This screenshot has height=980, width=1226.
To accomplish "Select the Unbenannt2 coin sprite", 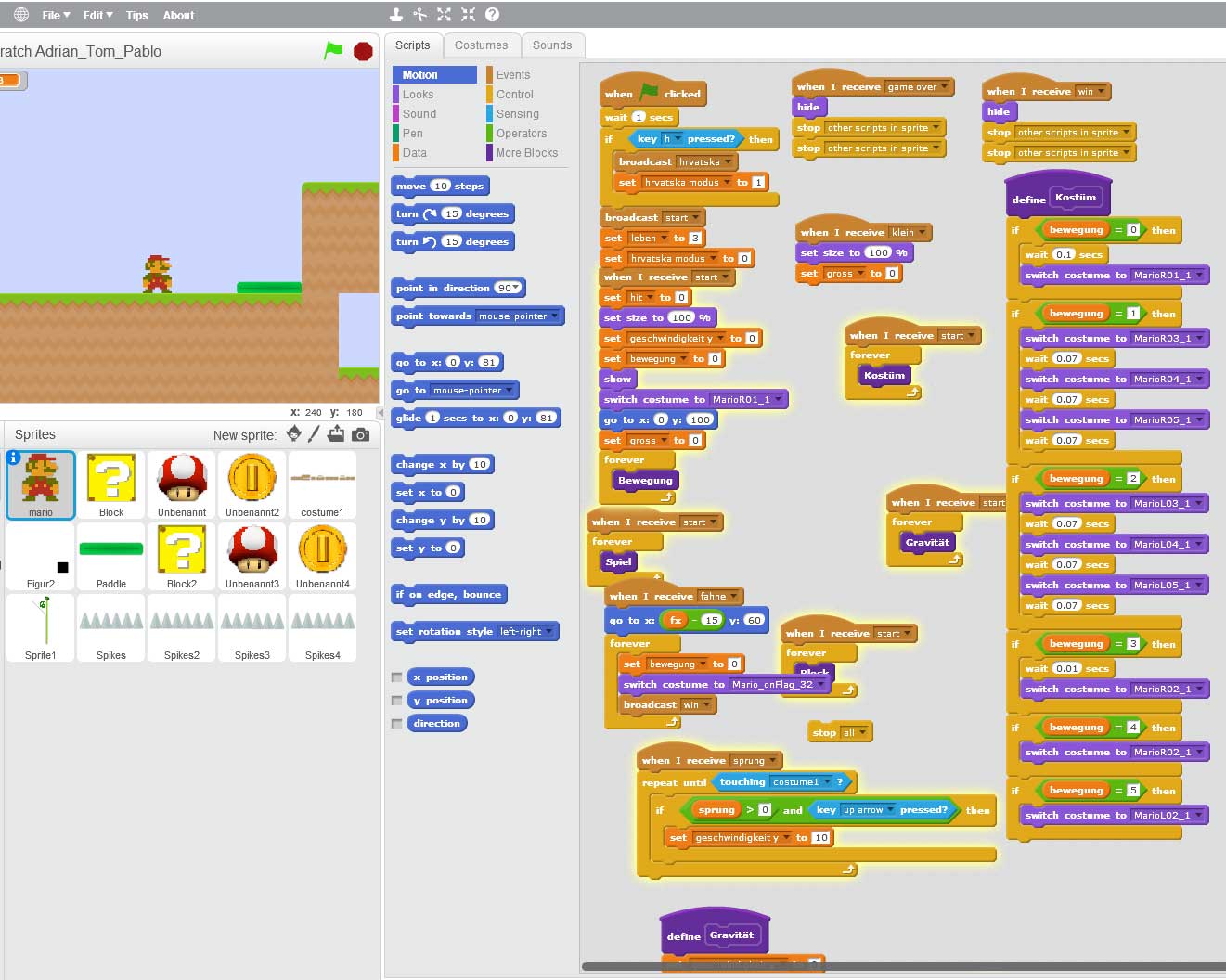I will [252, 484].
